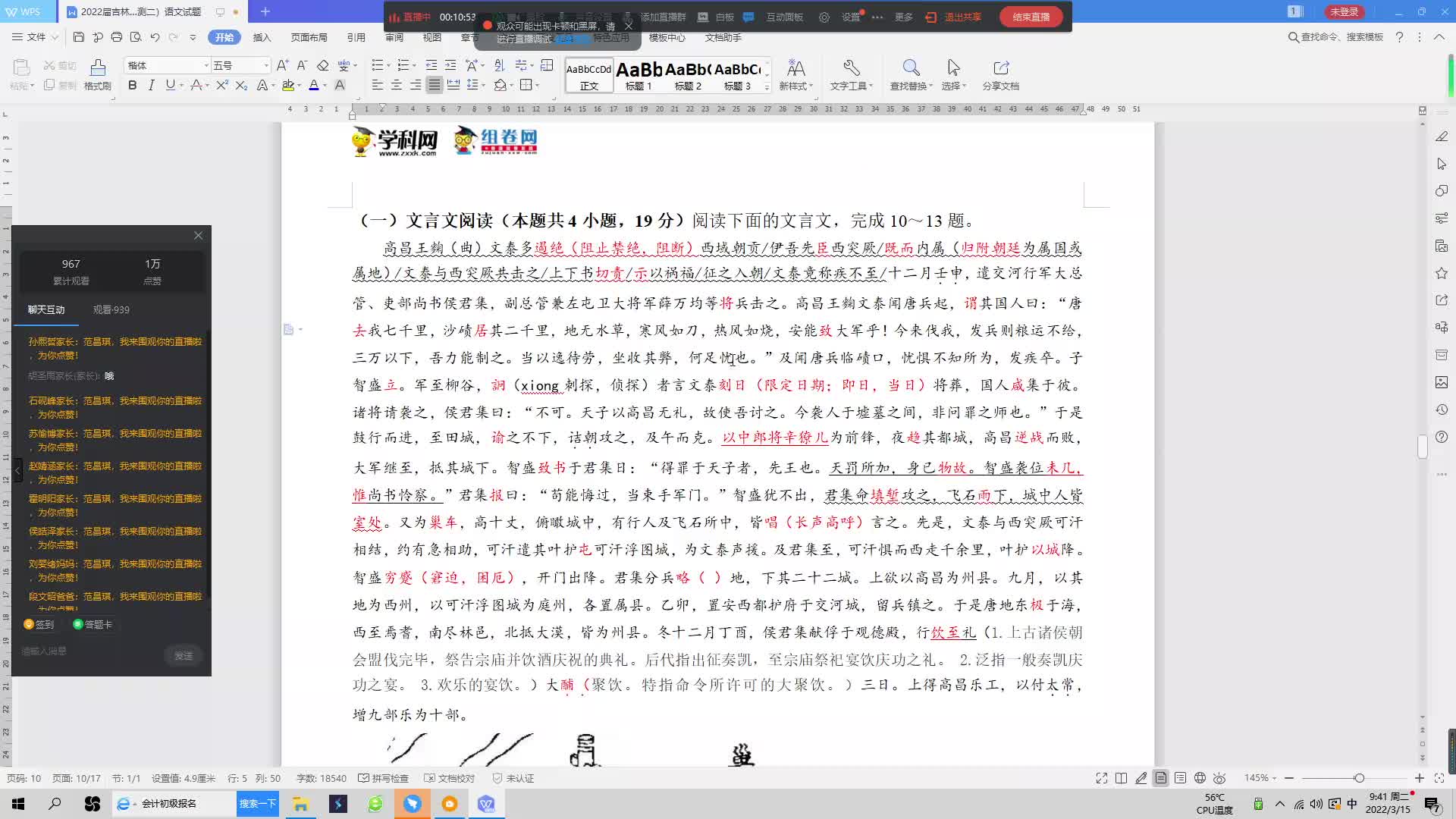
Task: Toggle justified alignment
Action: pyautogui.click(x=434, y=85)
